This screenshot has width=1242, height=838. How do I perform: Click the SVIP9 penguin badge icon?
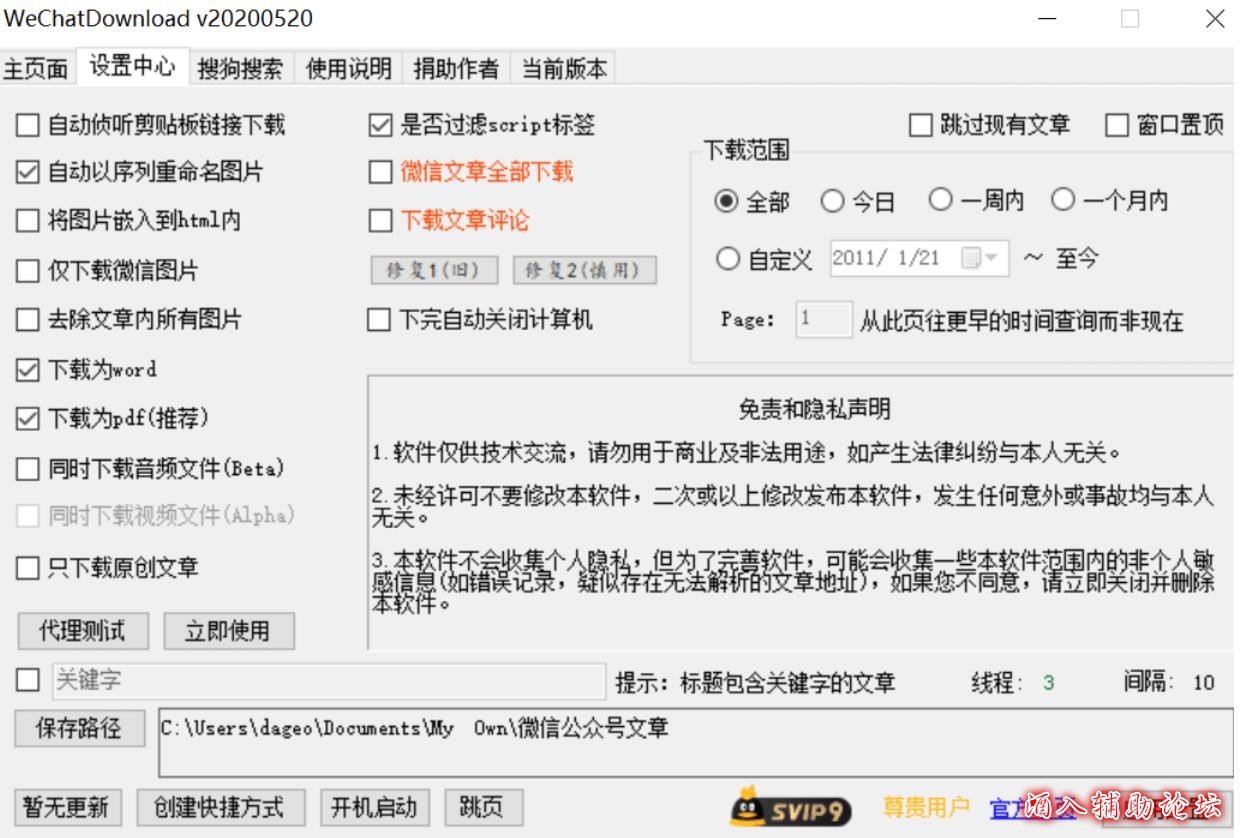[790, 807]
